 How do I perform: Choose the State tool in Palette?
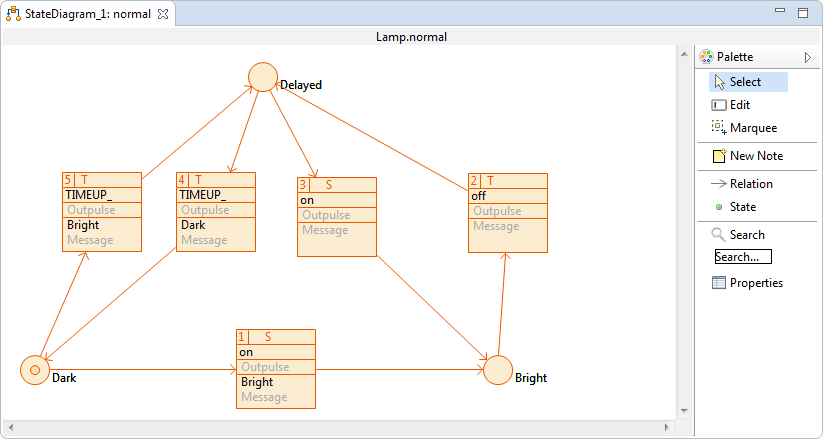pos(742,207)
